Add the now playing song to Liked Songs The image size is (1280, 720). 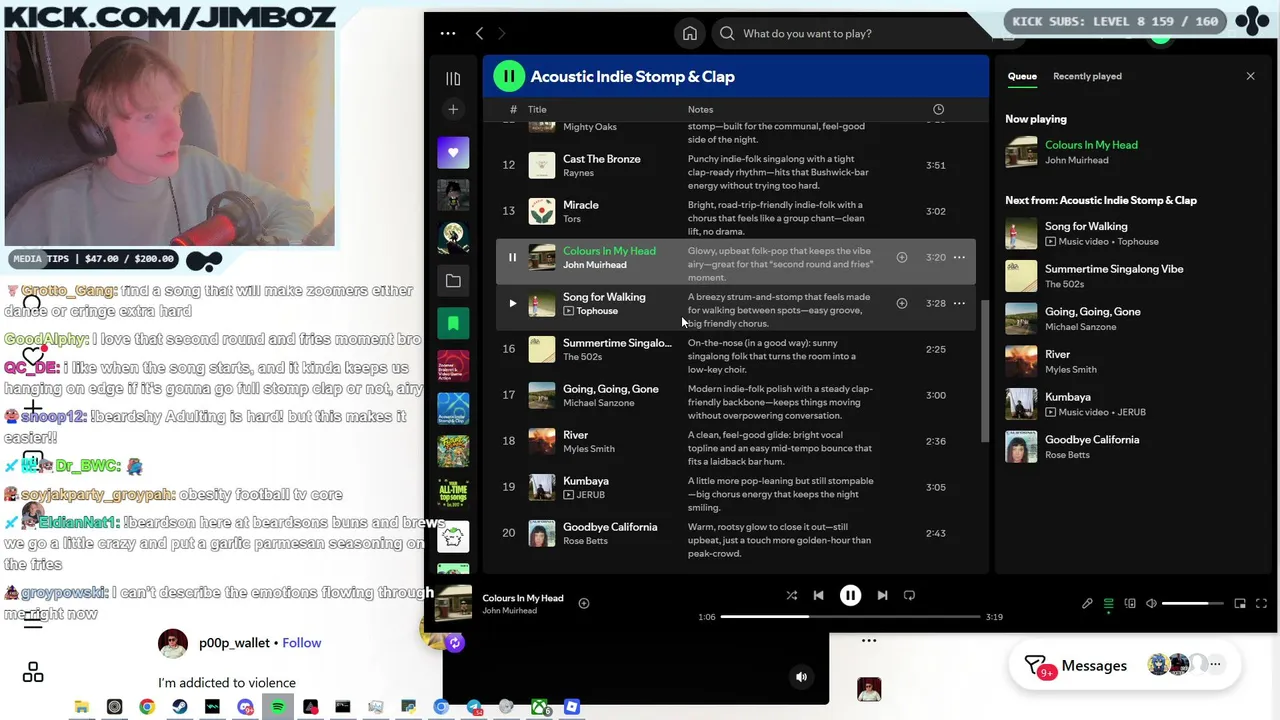tap(584, 603)
